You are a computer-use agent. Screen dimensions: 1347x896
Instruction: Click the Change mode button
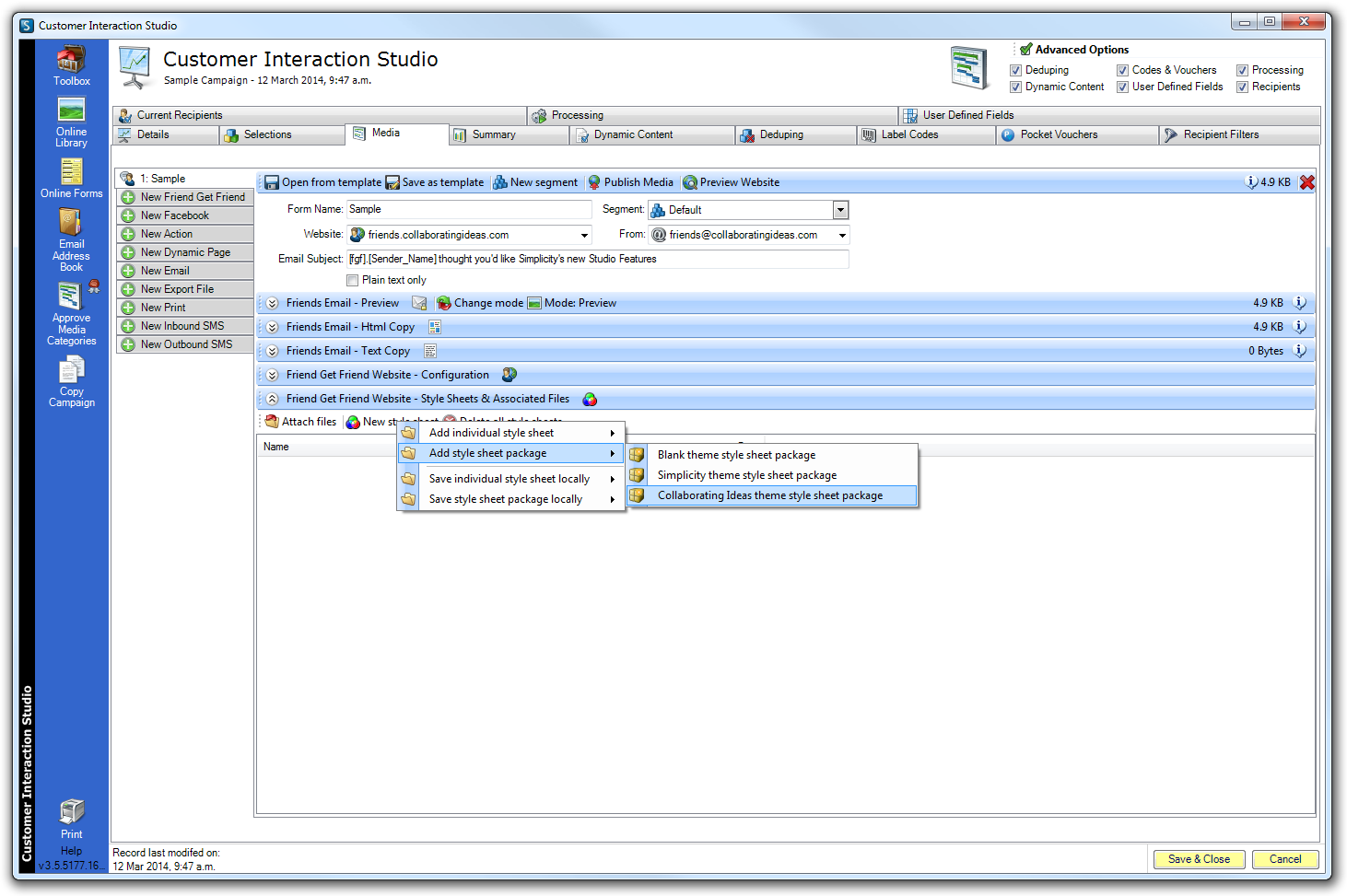click(479, 303)
